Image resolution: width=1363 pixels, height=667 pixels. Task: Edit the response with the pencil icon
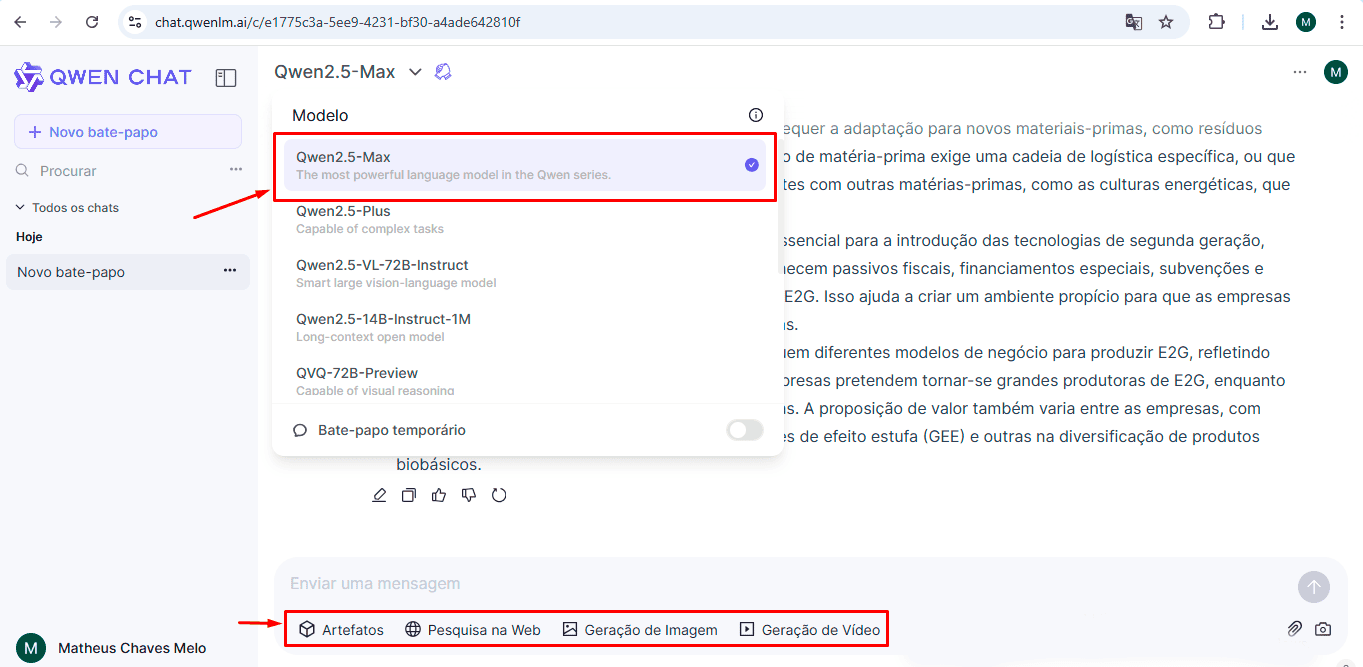379,495
